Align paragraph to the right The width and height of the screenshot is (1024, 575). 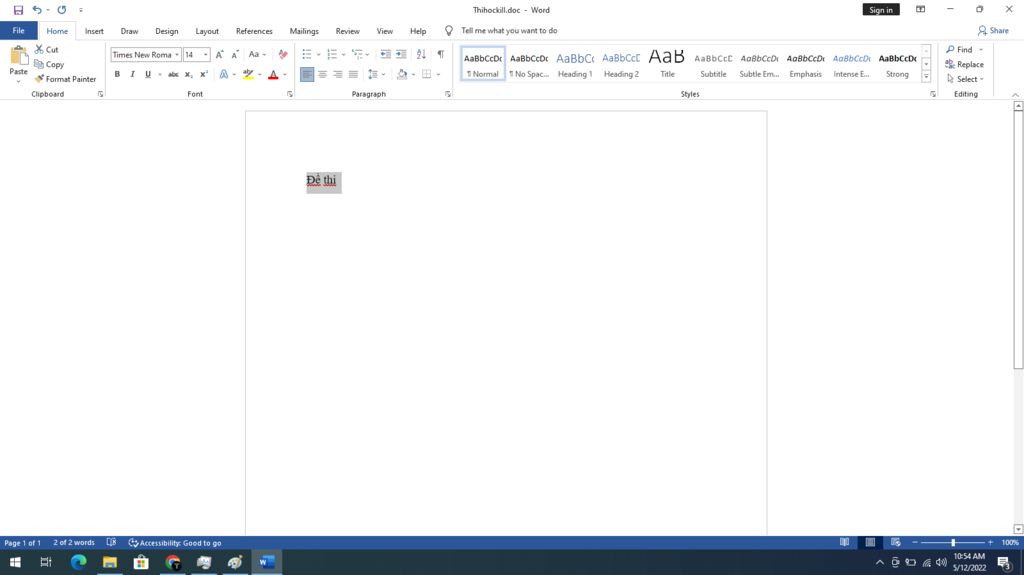coord(338,74)
